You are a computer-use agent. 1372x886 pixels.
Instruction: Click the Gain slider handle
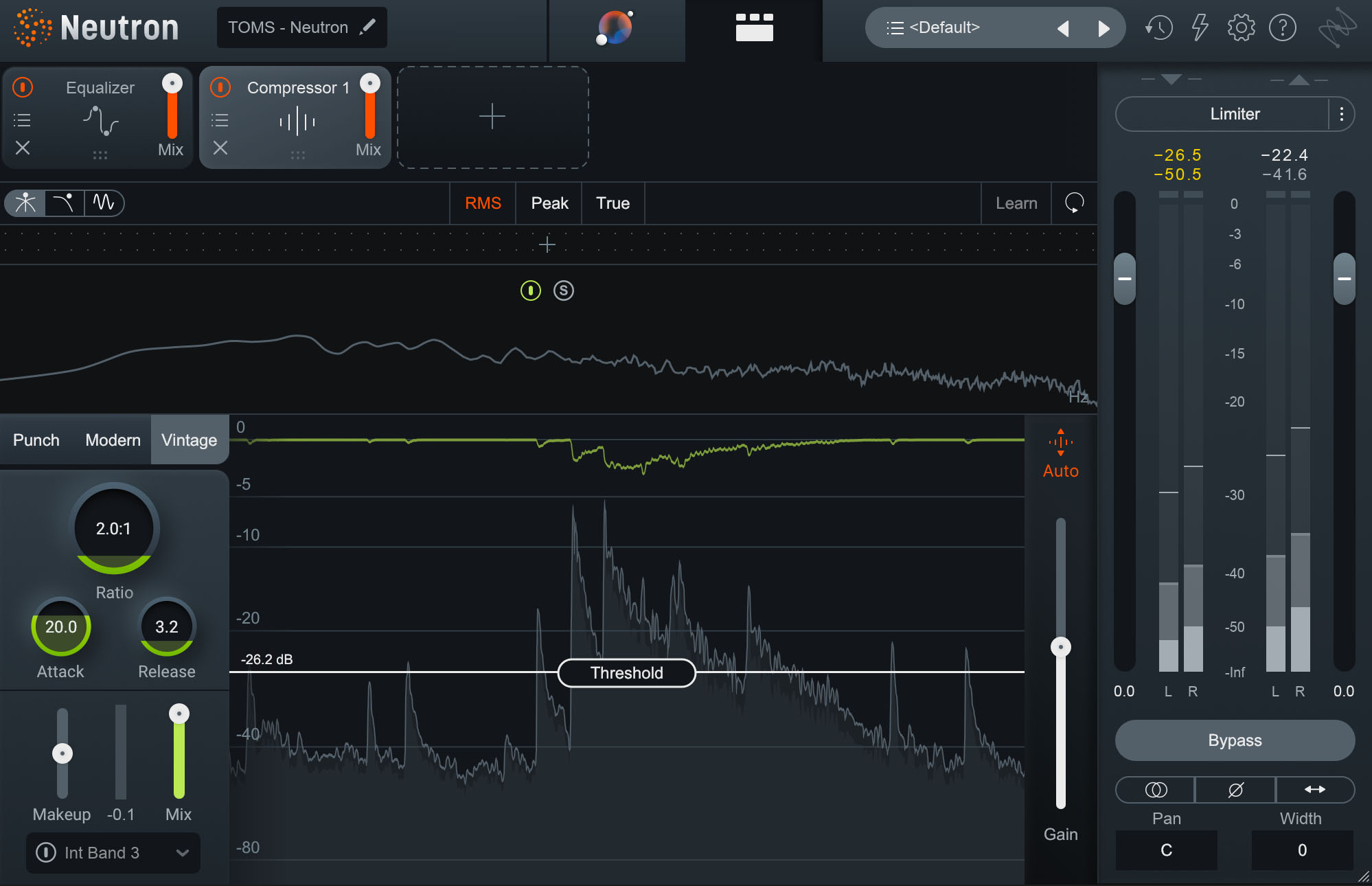(1061, 647)
